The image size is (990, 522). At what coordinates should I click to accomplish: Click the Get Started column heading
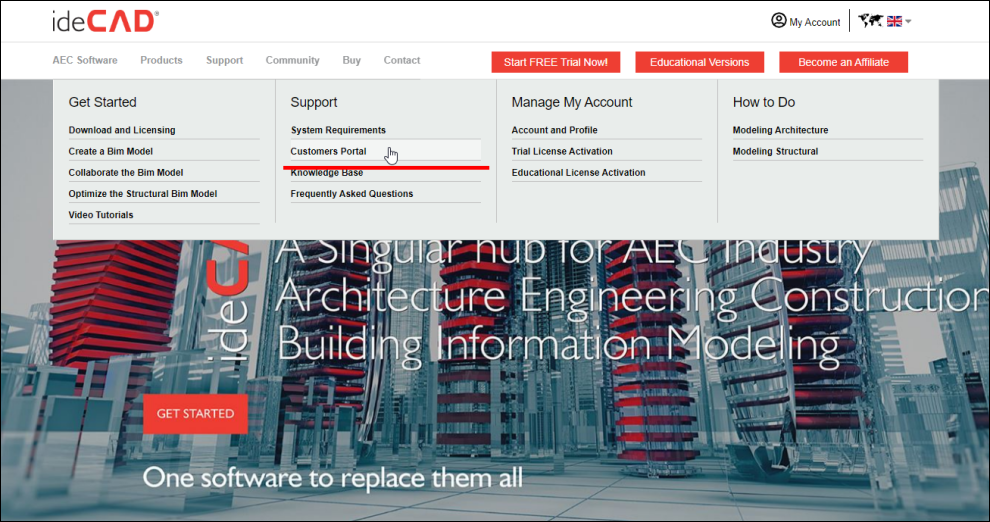[x=102, y=102]
